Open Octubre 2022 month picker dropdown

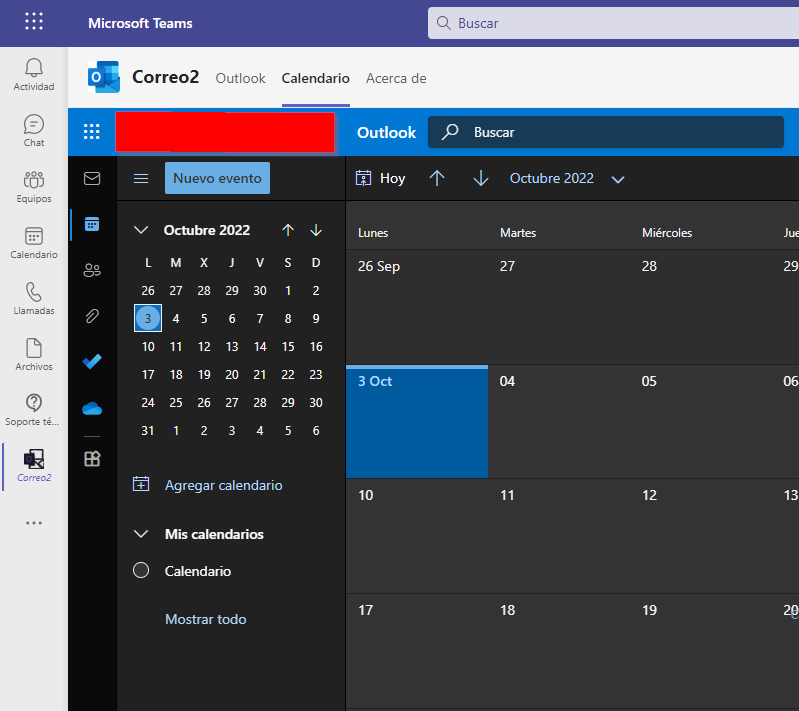[x=567, y=178]
